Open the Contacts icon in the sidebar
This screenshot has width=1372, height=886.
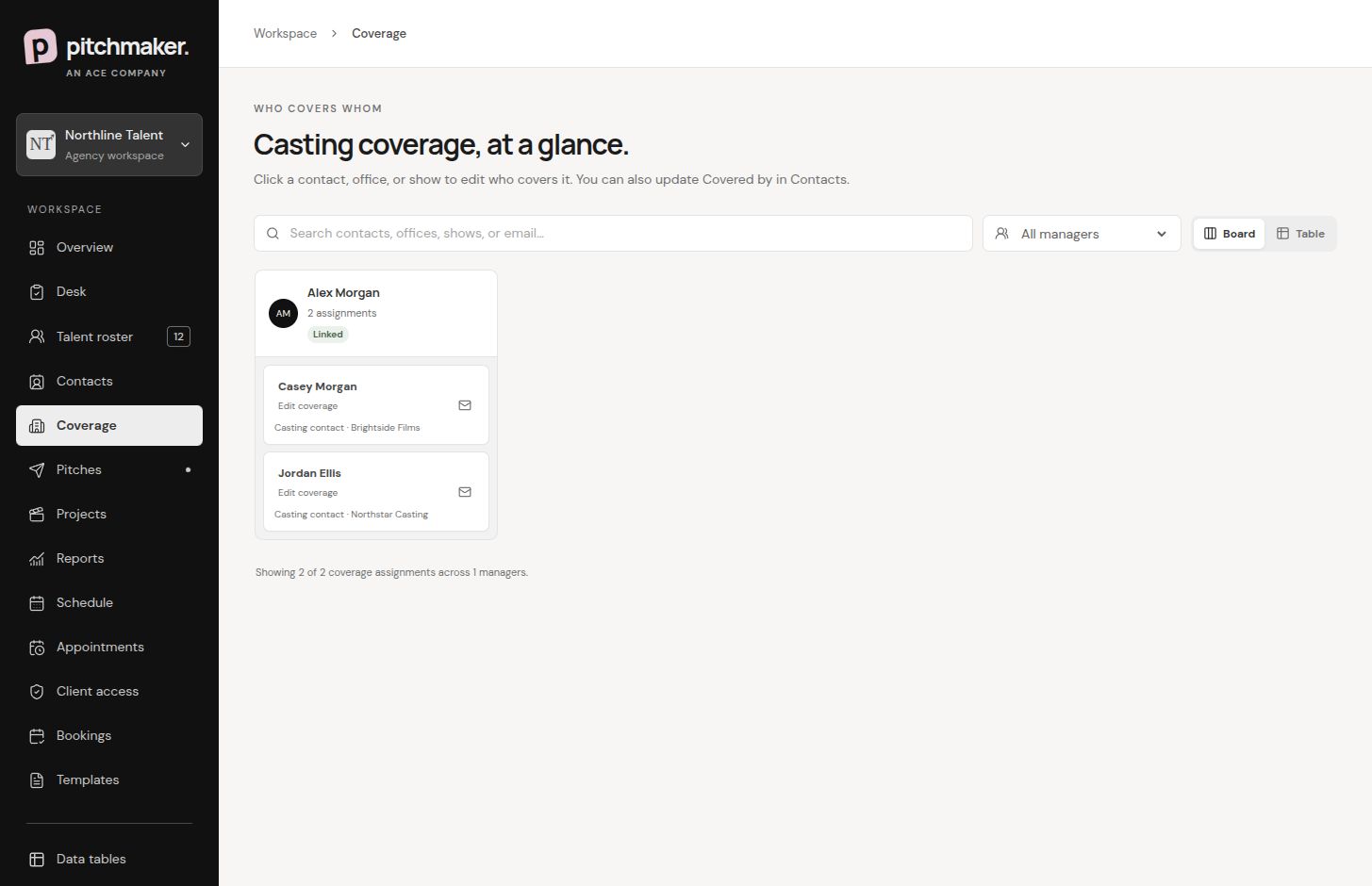point(37,381)
